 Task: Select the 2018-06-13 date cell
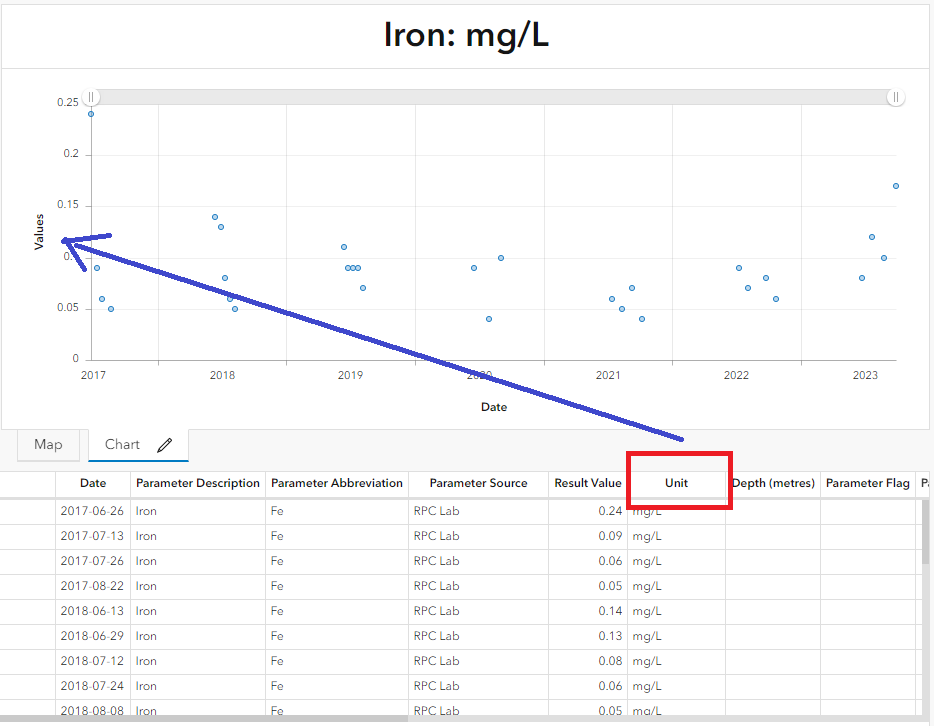(92, 611)
